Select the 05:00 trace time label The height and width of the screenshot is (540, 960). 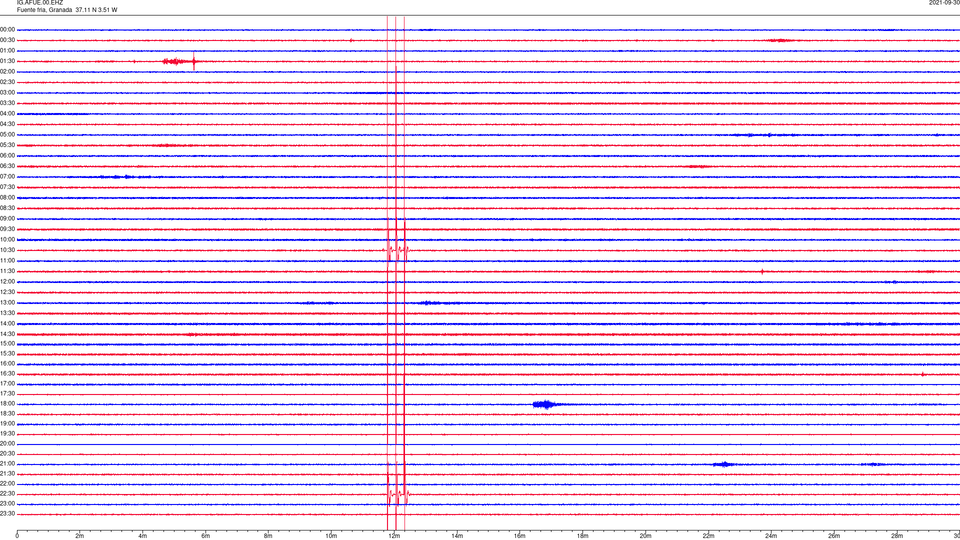[x=7, y=135]
